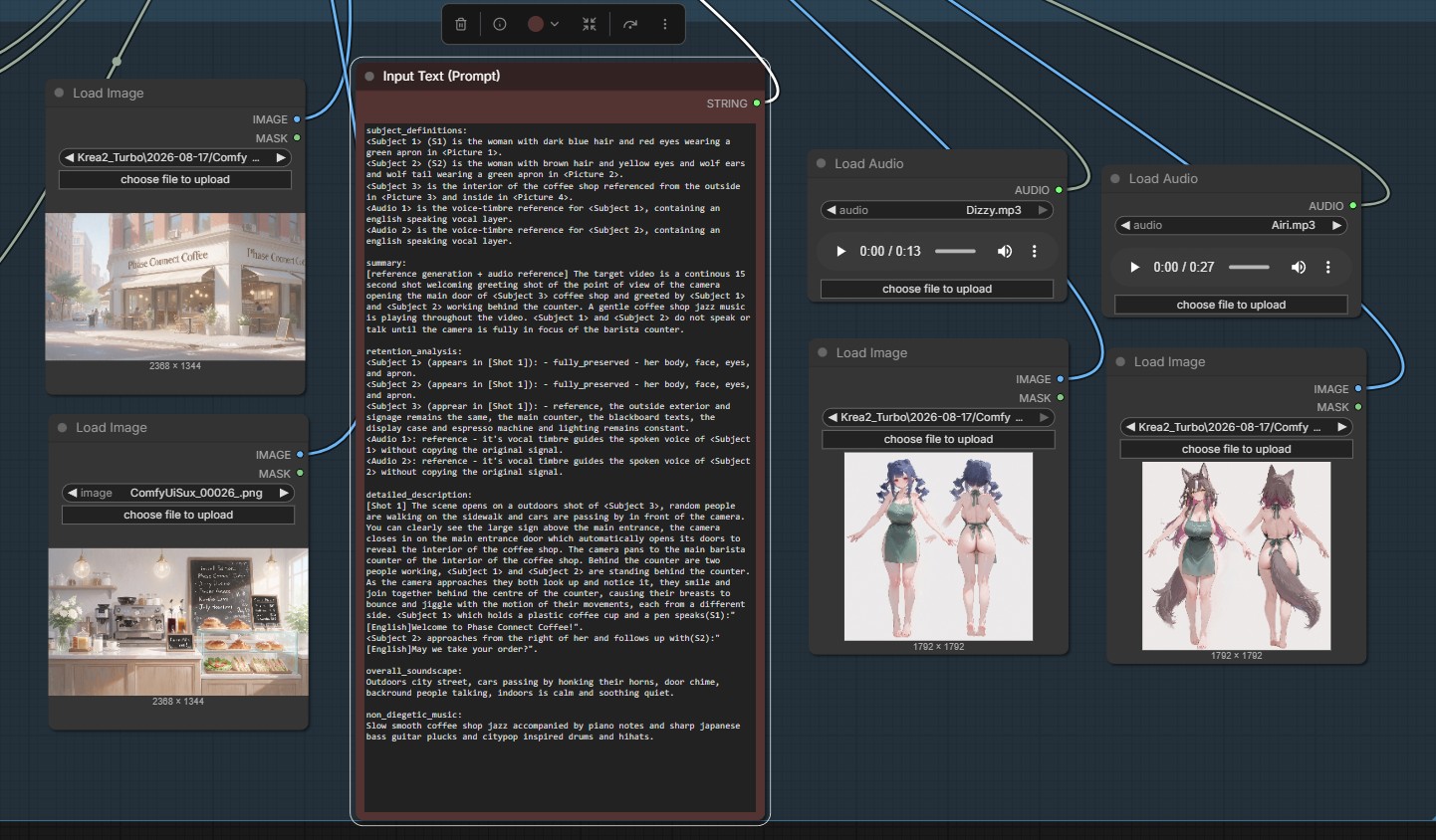Open image file dropdown in coffee shop exterior node

coord(175,157)
